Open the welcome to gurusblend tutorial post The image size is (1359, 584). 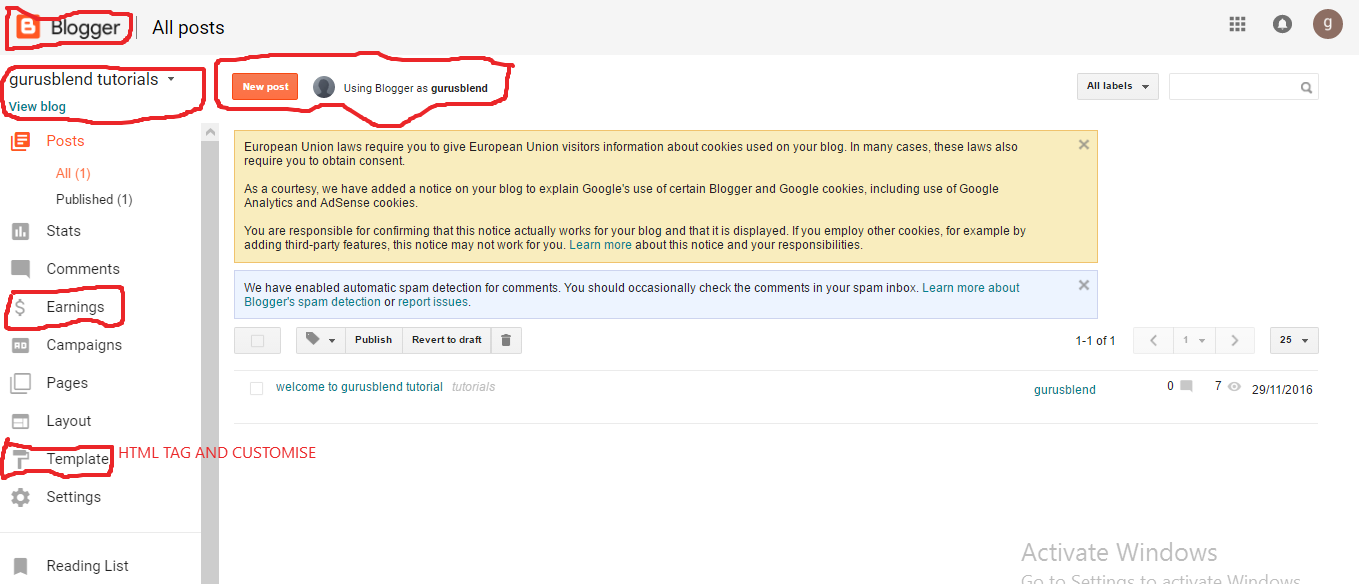[x=359, y=387]
